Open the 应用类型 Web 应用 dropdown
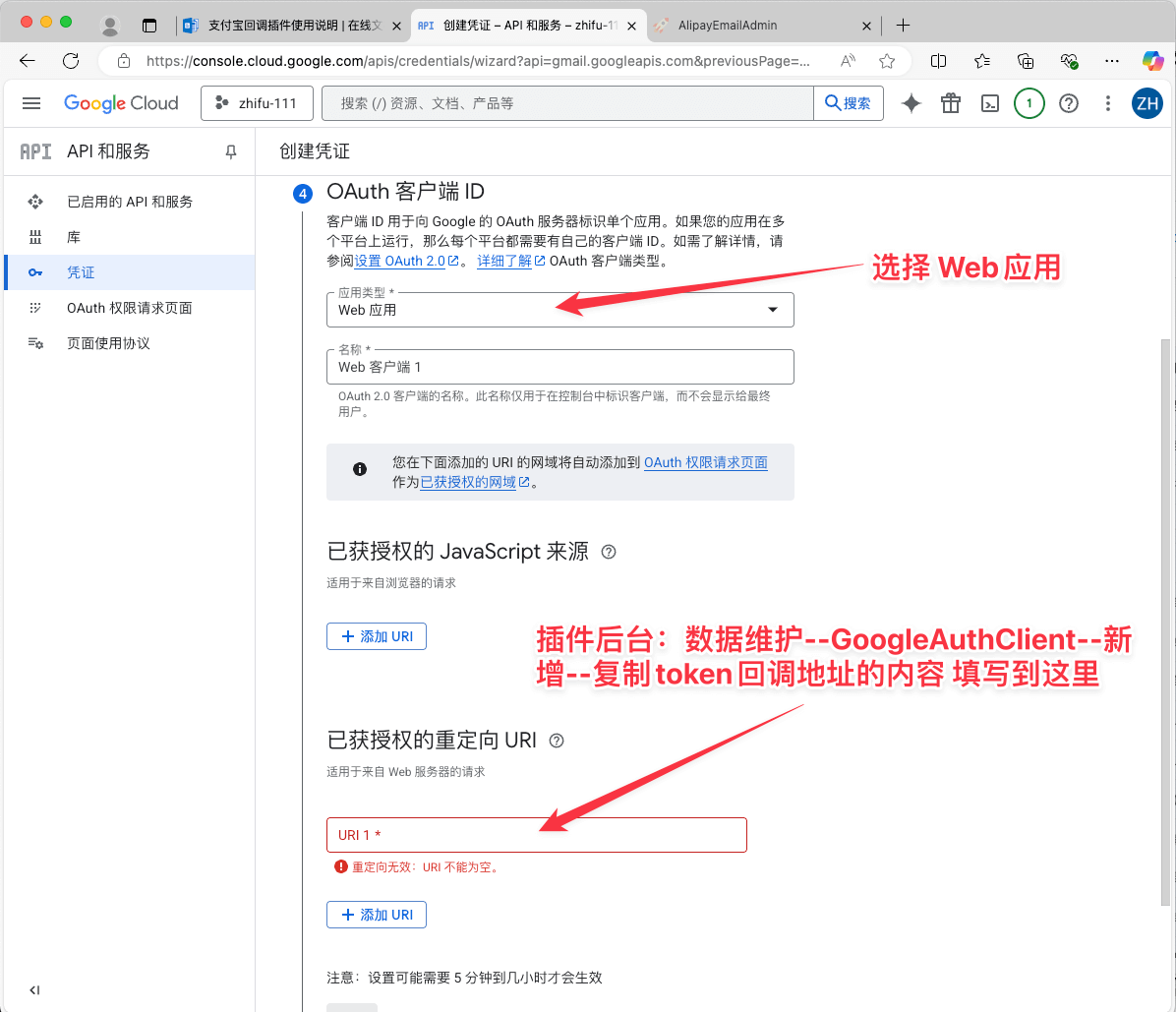The height and width of the screenshot is (1012, 1176). click(560, 310)
